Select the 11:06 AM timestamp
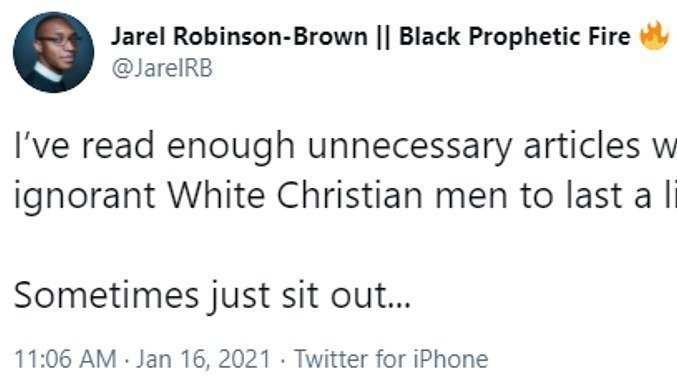The width and height of the screenshot is (677, 381). coord(65,359)
